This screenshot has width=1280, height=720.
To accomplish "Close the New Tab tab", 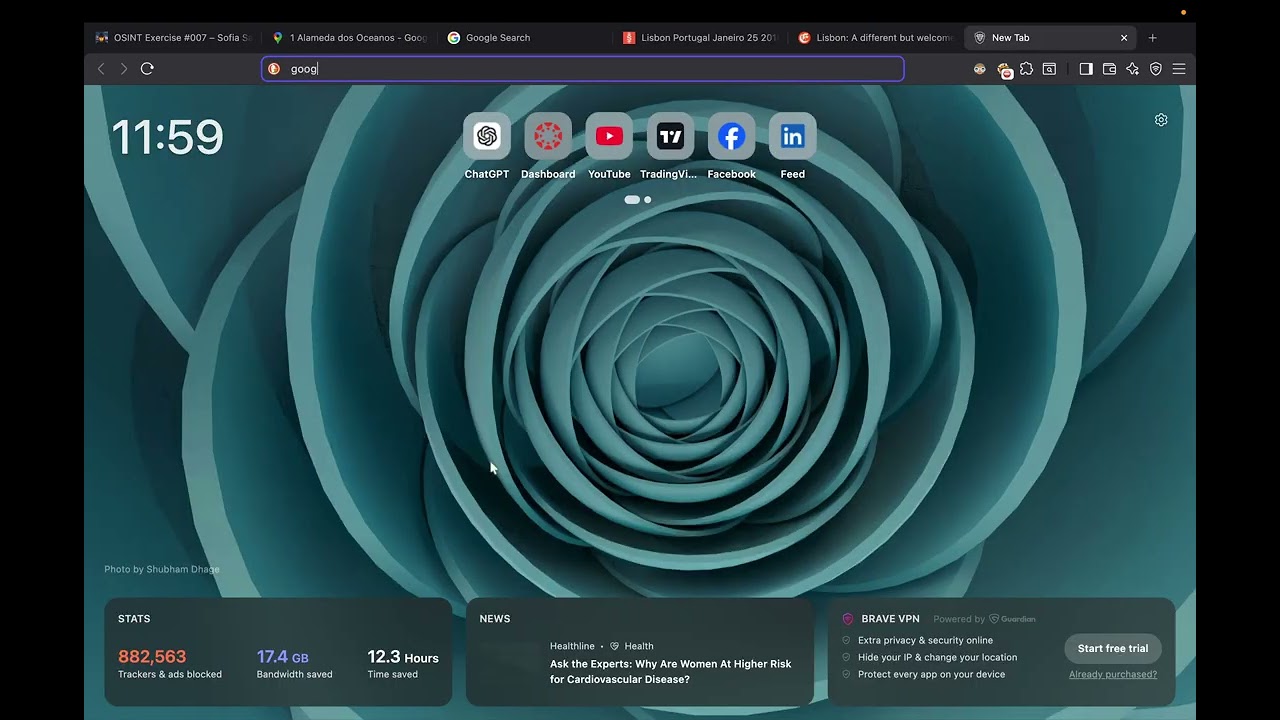I will coord(1124,38).
